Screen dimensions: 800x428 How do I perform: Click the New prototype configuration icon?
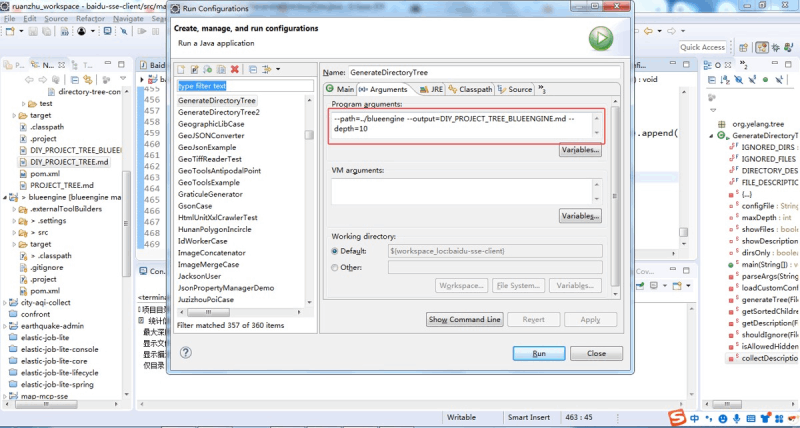[x=194, y=69]
